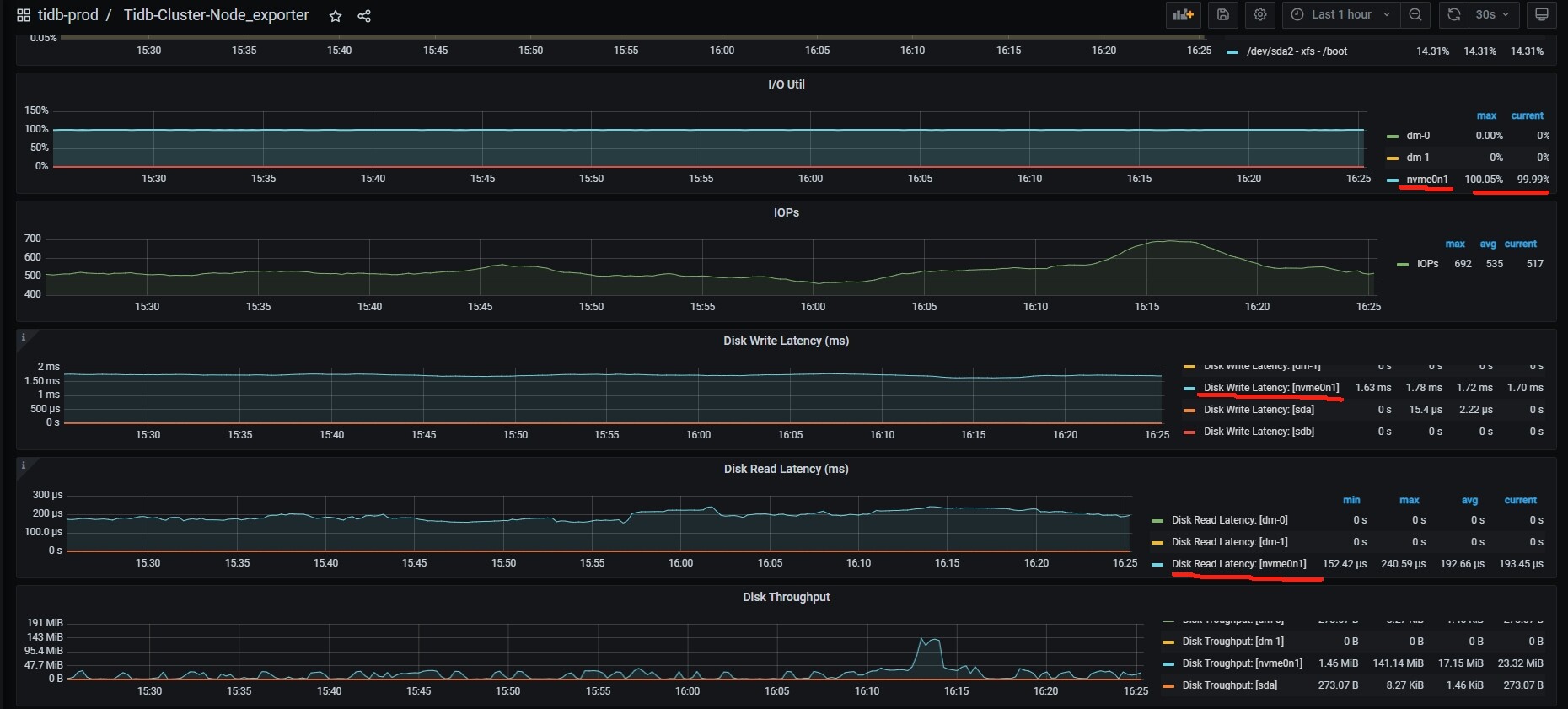This screenshot has width=1568, height=709.
Task: Cycle view mode with monitor icon
Action: click(x=1542, y=14)
